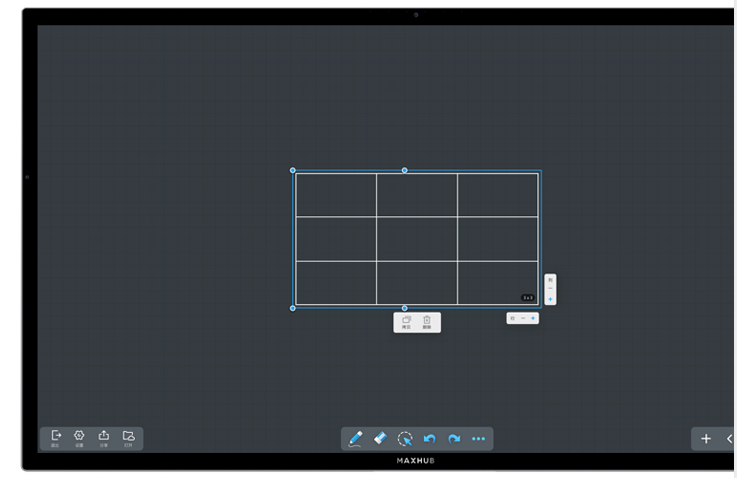This screenshot has height=478, width=737.
Task: Click the top-left resize handle of table
Action: click(x=293, y=170)
